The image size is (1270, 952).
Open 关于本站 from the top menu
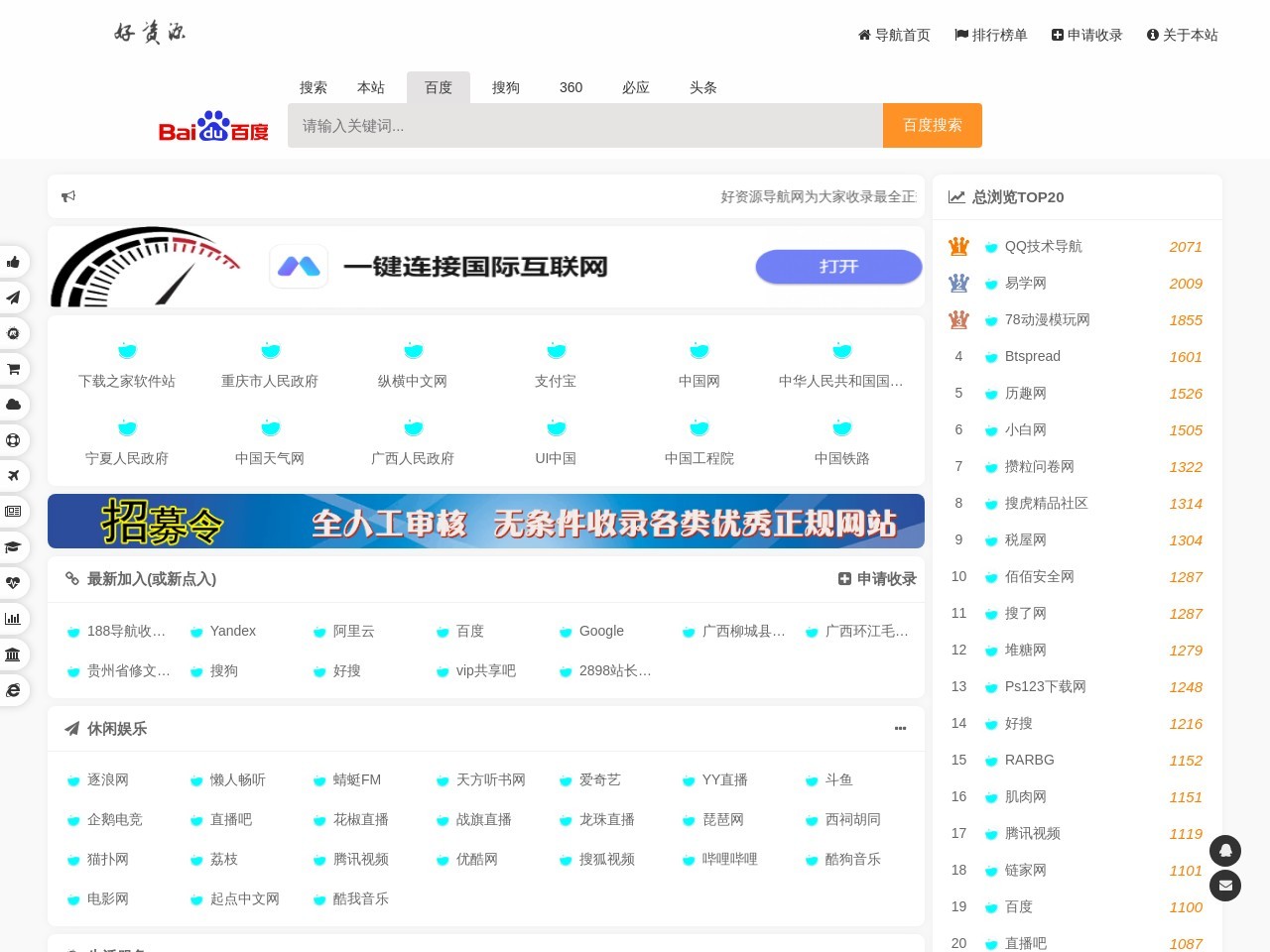coord(1183,35)
